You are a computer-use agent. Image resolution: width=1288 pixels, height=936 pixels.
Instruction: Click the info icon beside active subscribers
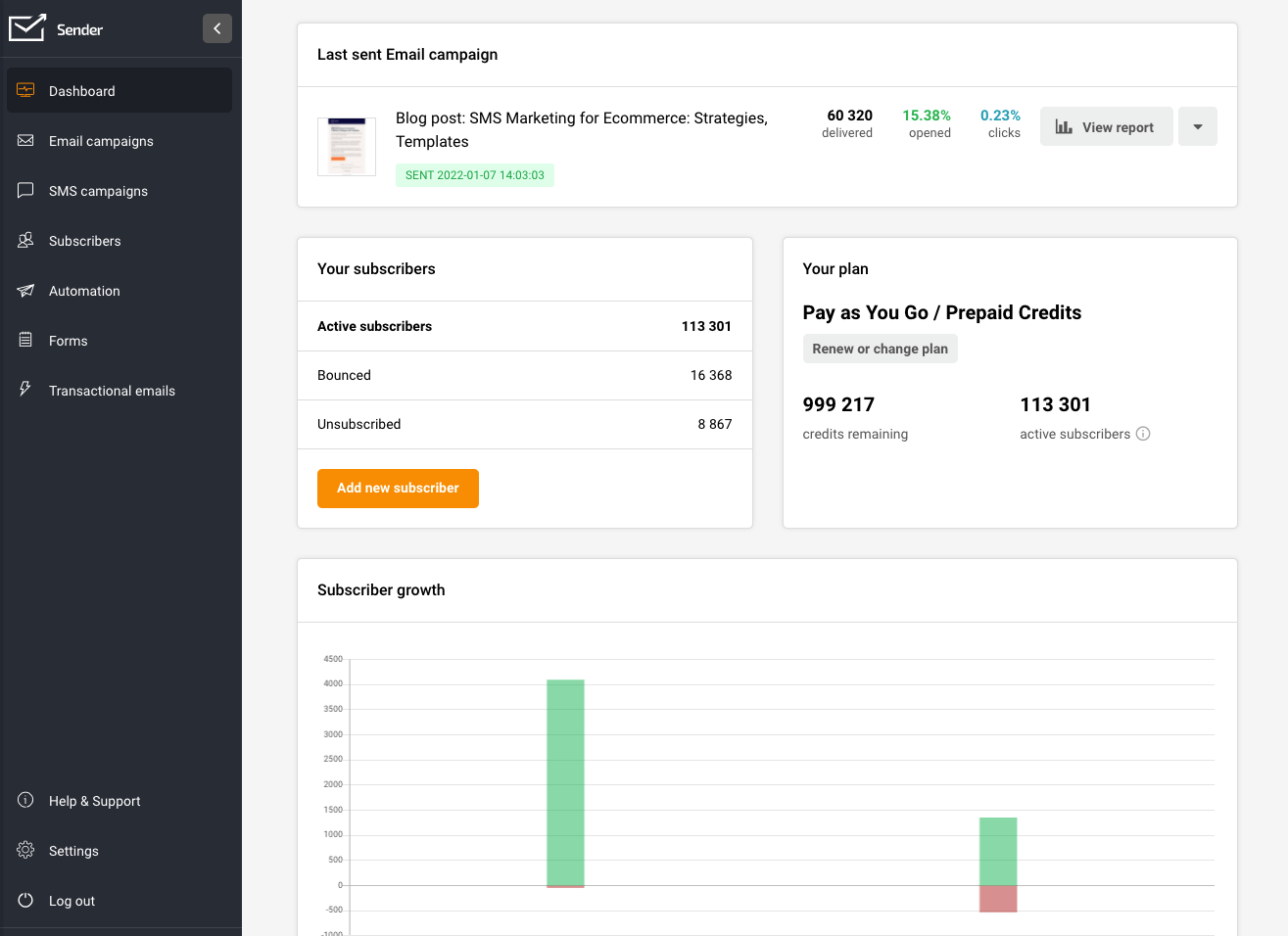pos(1143,433)
